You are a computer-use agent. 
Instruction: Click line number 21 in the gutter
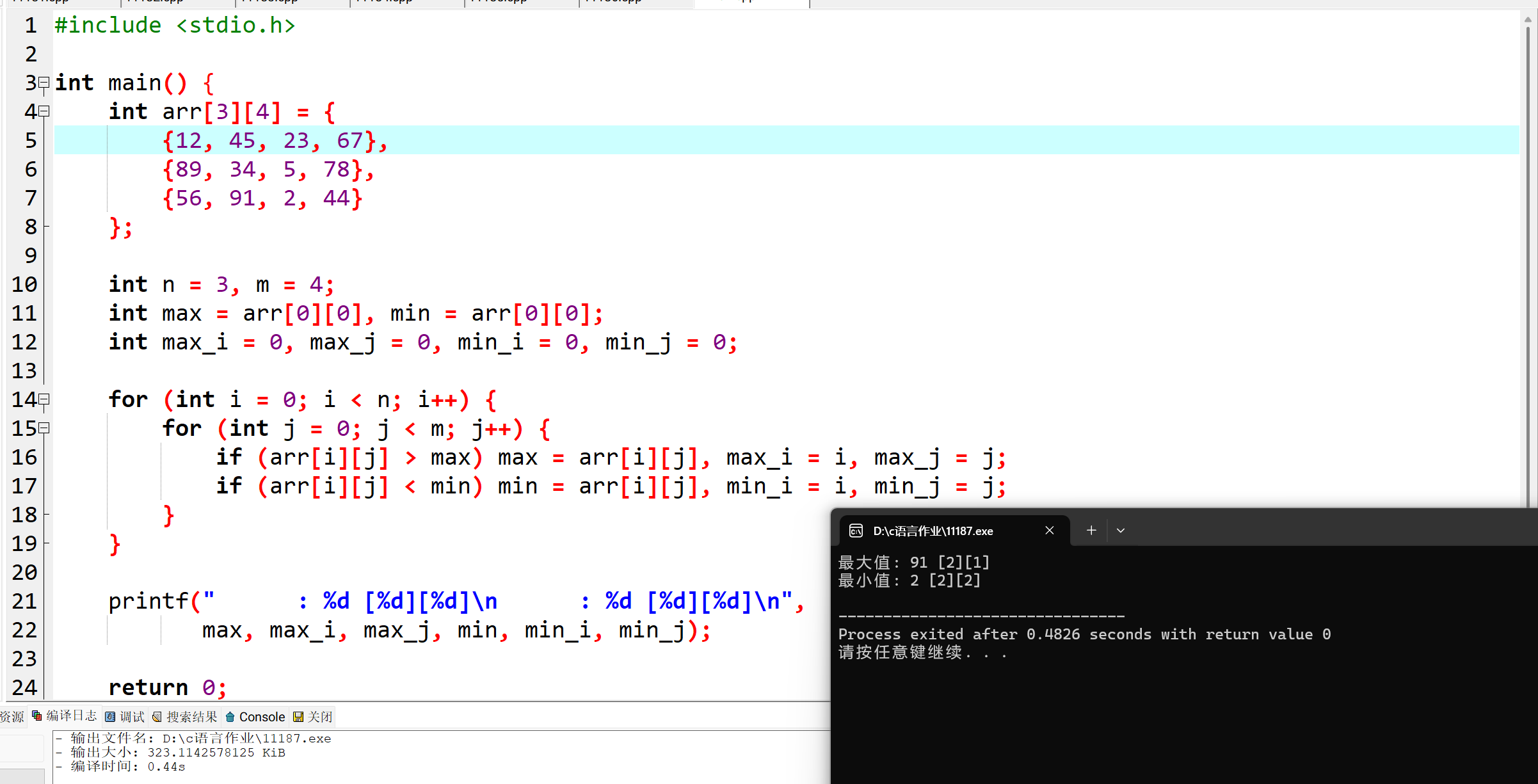24,601
